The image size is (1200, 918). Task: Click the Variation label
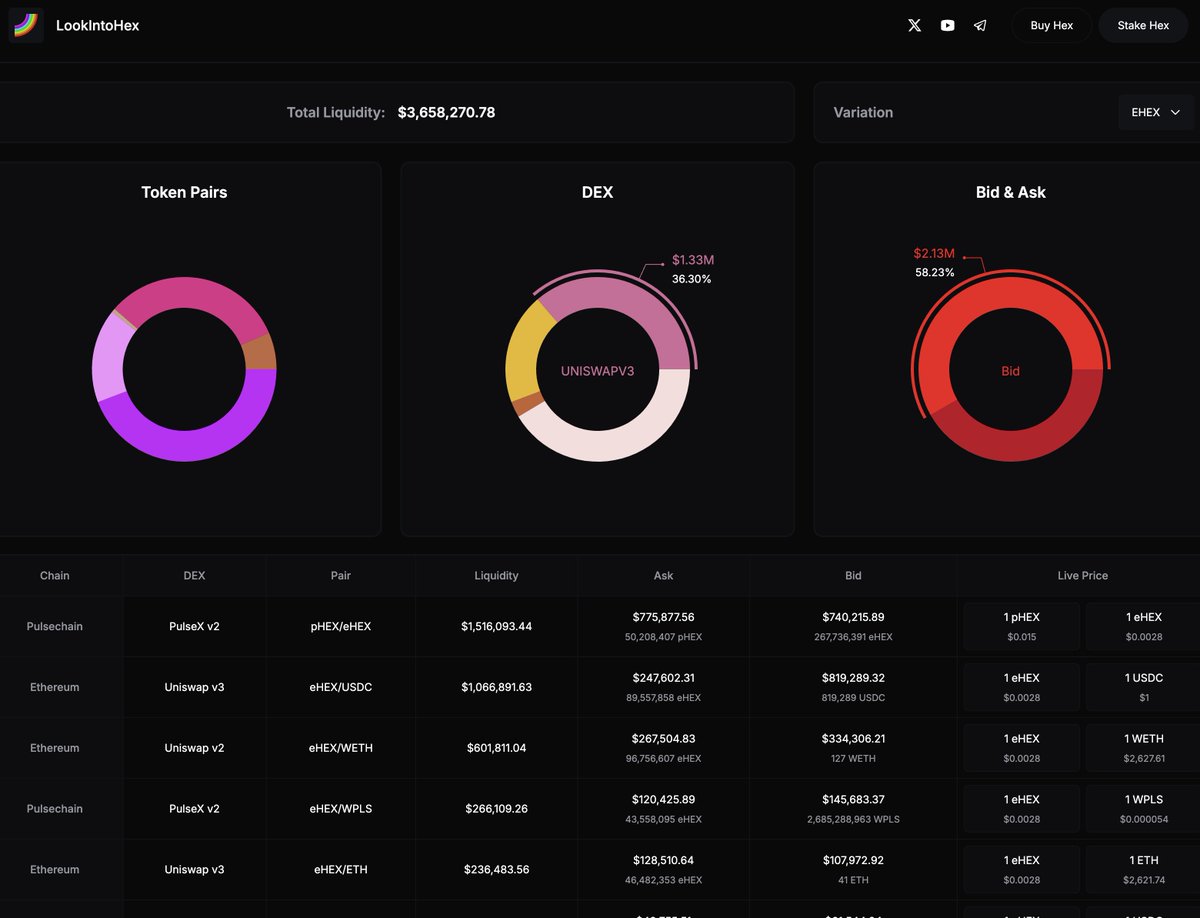coord(863,113)
